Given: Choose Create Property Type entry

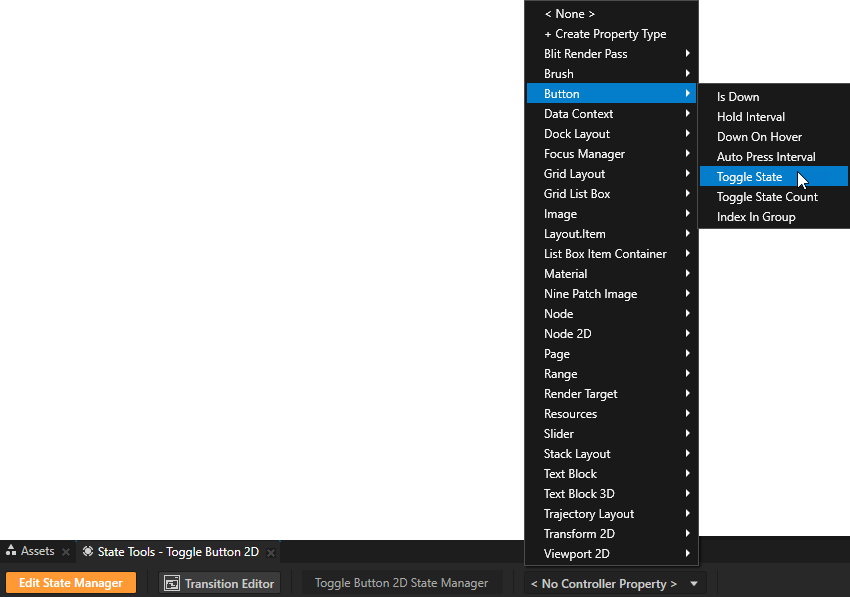Looking at the screenshot, I should pyautogui.click(x=605, y=34).
